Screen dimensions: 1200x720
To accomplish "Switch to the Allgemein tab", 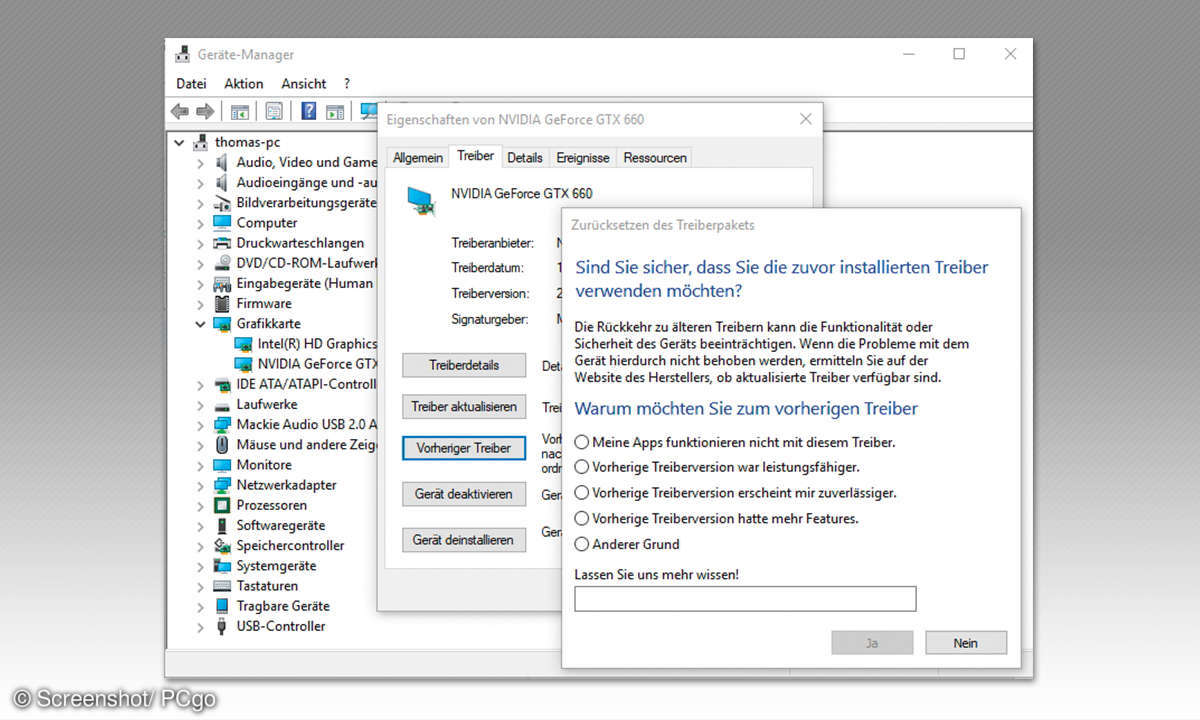I will click(x=418, y=158).
